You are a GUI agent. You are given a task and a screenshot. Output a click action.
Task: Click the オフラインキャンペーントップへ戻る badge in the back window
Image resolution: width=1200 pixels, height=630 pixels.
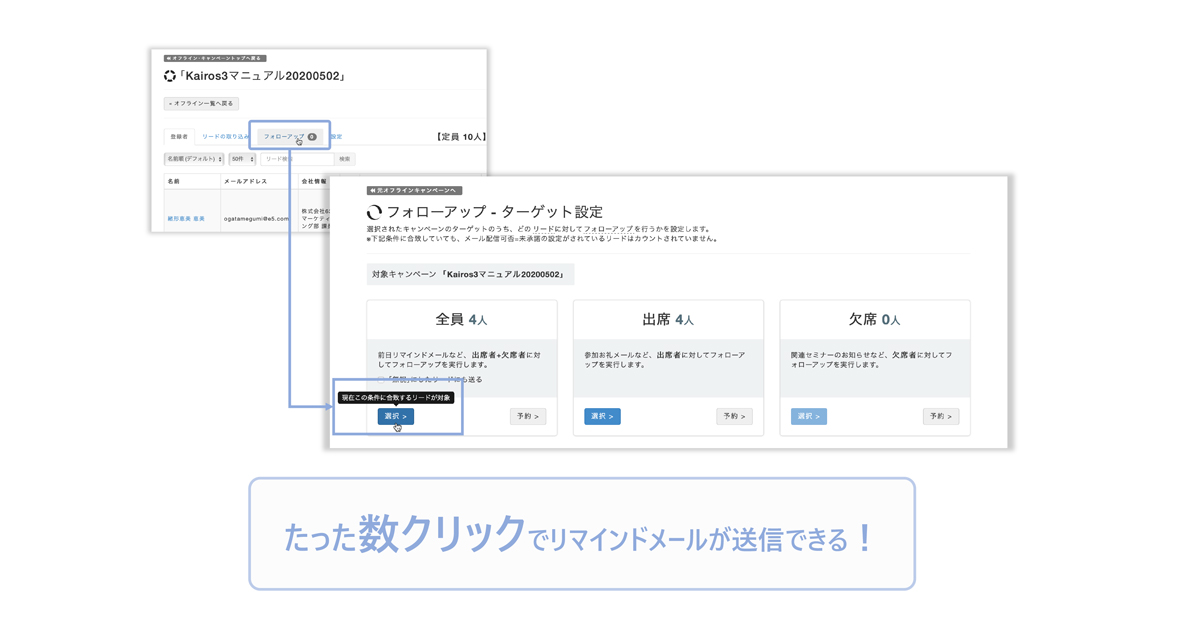point(215,58)
